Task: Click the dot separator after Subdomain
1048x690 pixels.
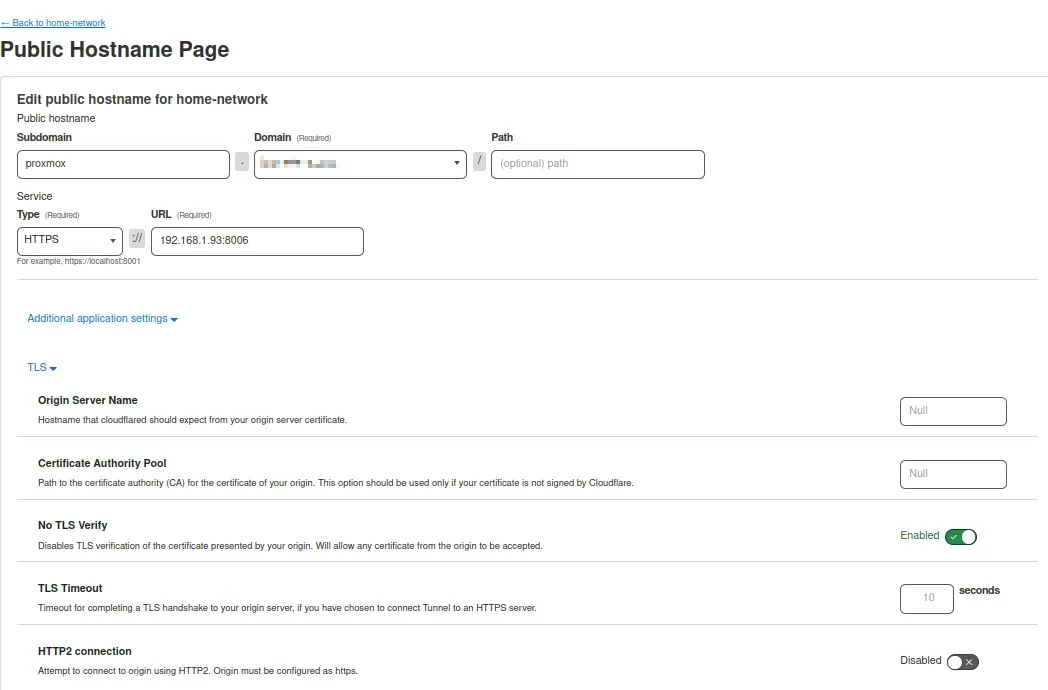Action: coord(242,164)
